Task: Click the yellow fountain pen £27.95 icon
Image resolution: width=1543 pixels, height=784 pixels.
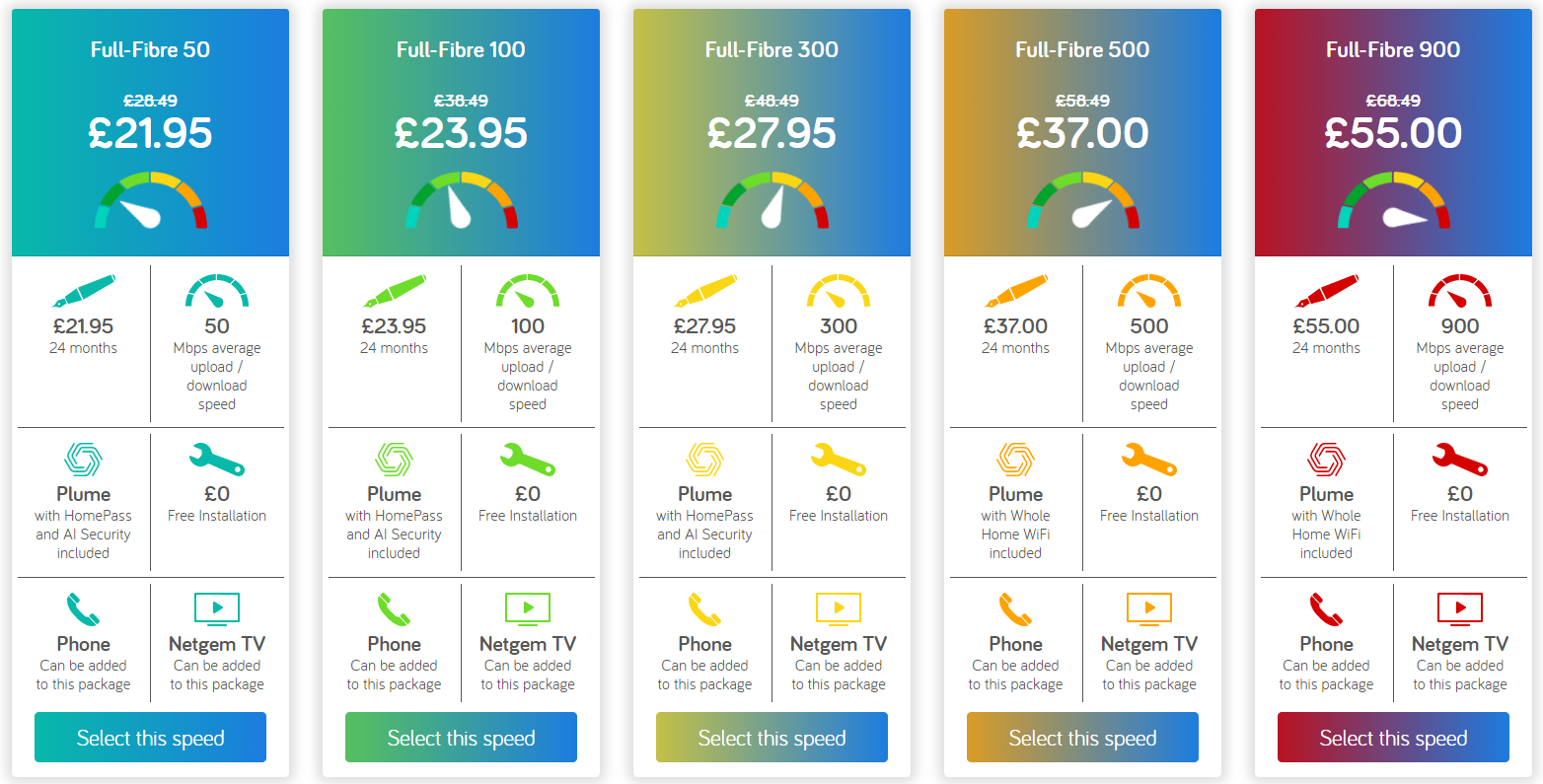Action: [x=704, y=291]
